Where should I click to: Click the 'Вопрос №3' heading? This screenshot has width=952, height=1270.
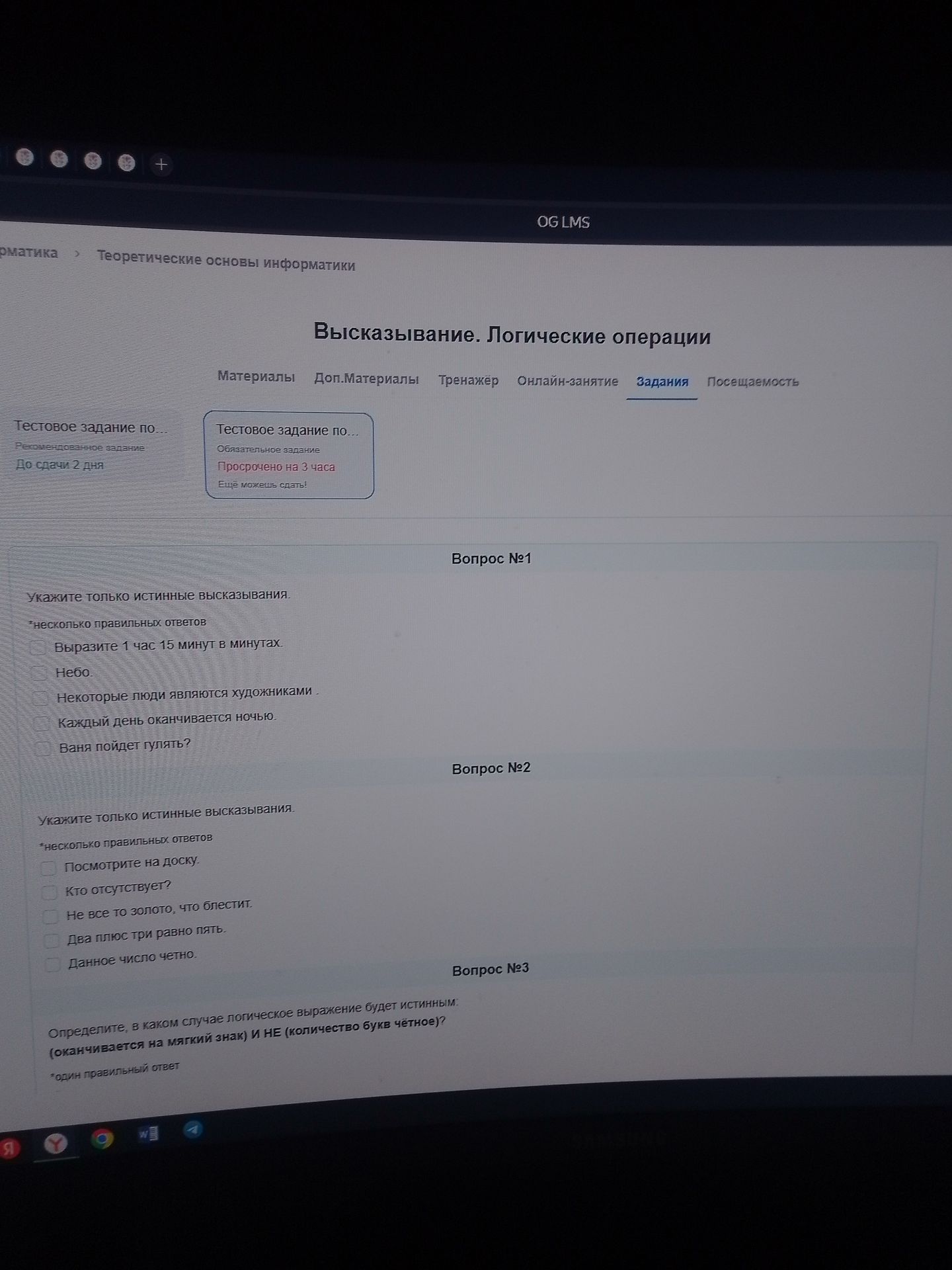[491, 970]
